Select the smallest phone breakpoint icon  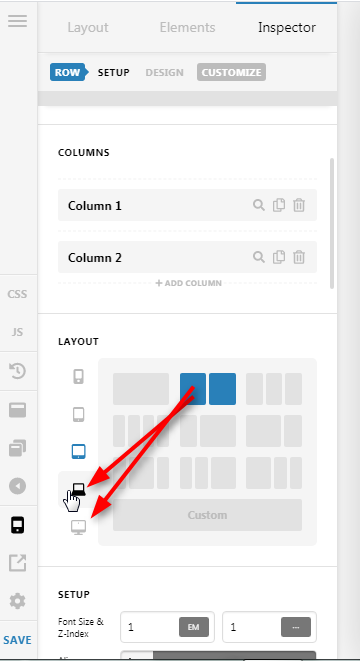point(78,376)
